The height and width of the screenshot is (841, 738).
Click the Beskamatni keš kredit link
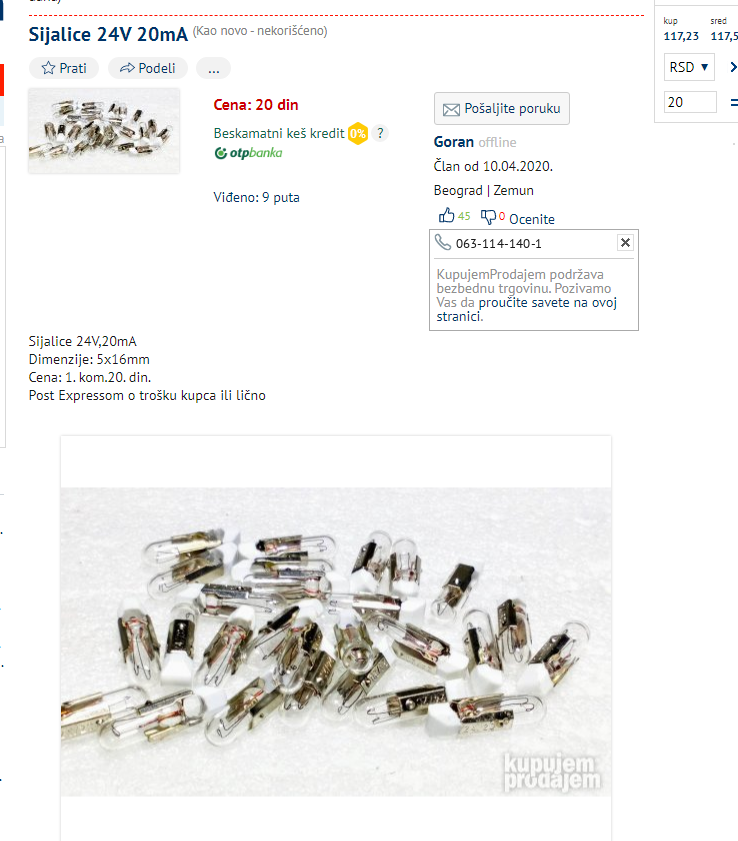click(279, 134)
